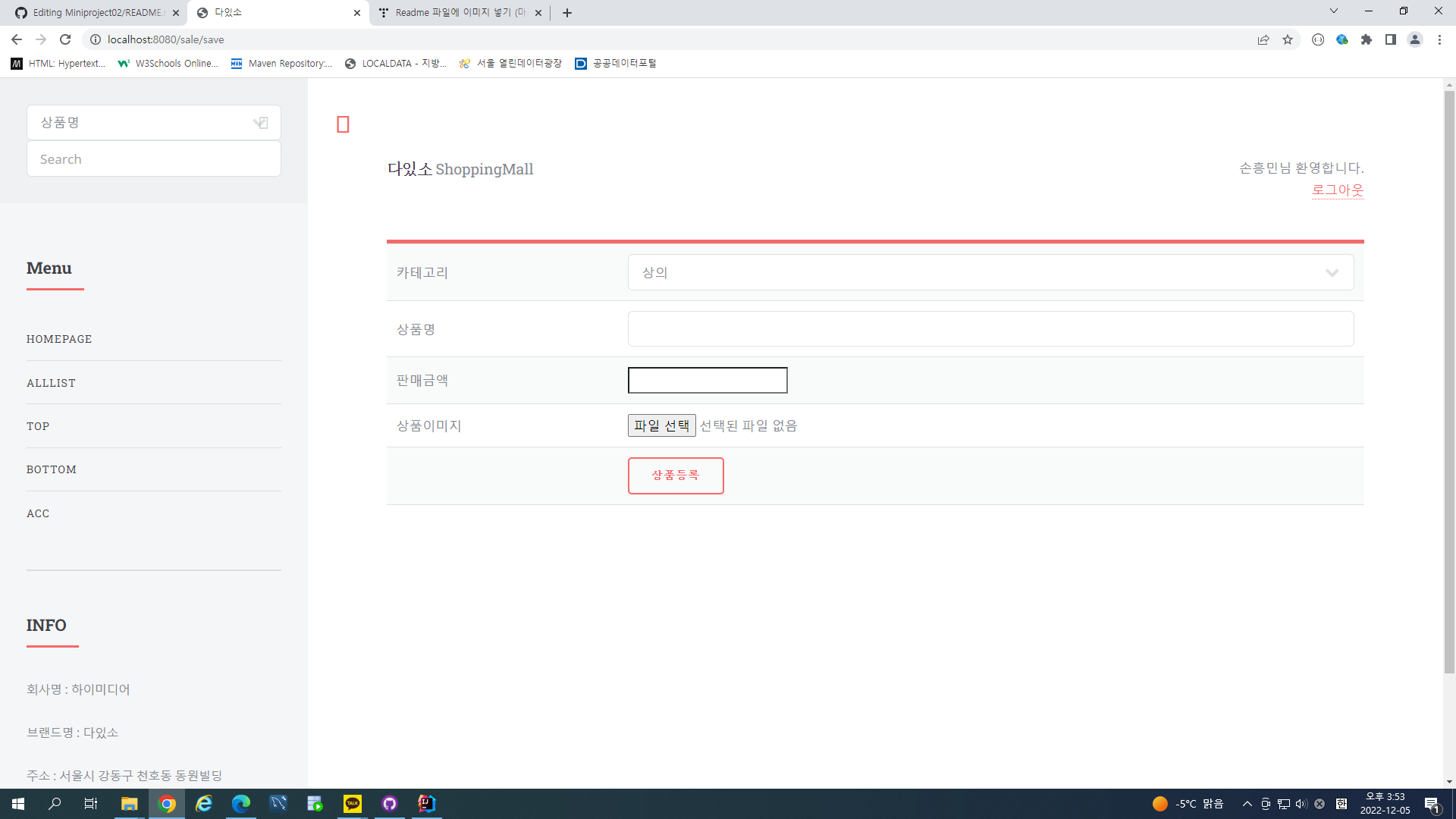Open the Chrome profile avatar
The image size is (1456, 819).
(1415, 39)
